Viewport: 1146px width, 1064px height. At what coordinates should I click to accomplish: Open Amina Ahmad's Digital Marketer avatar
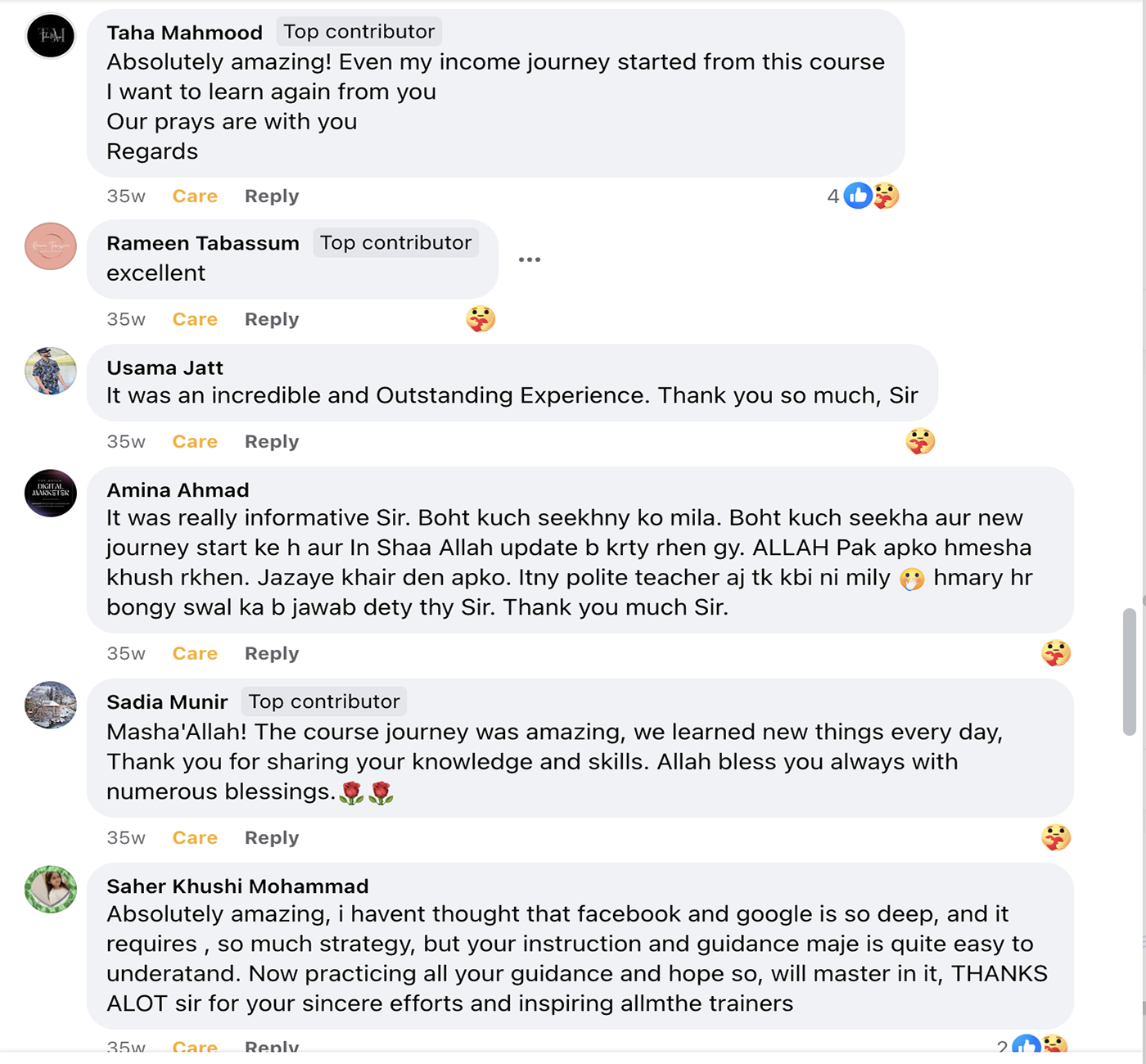(51, 493)
